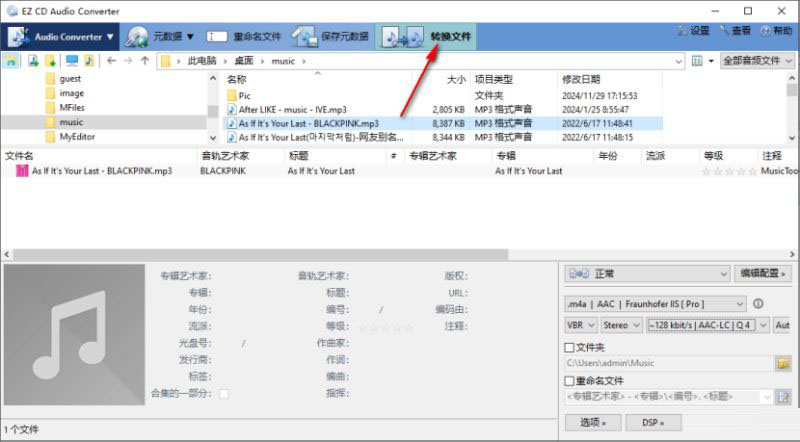Select the guest folder in tree
Viewport: 800px width, 442px height.
coord(70,79)
